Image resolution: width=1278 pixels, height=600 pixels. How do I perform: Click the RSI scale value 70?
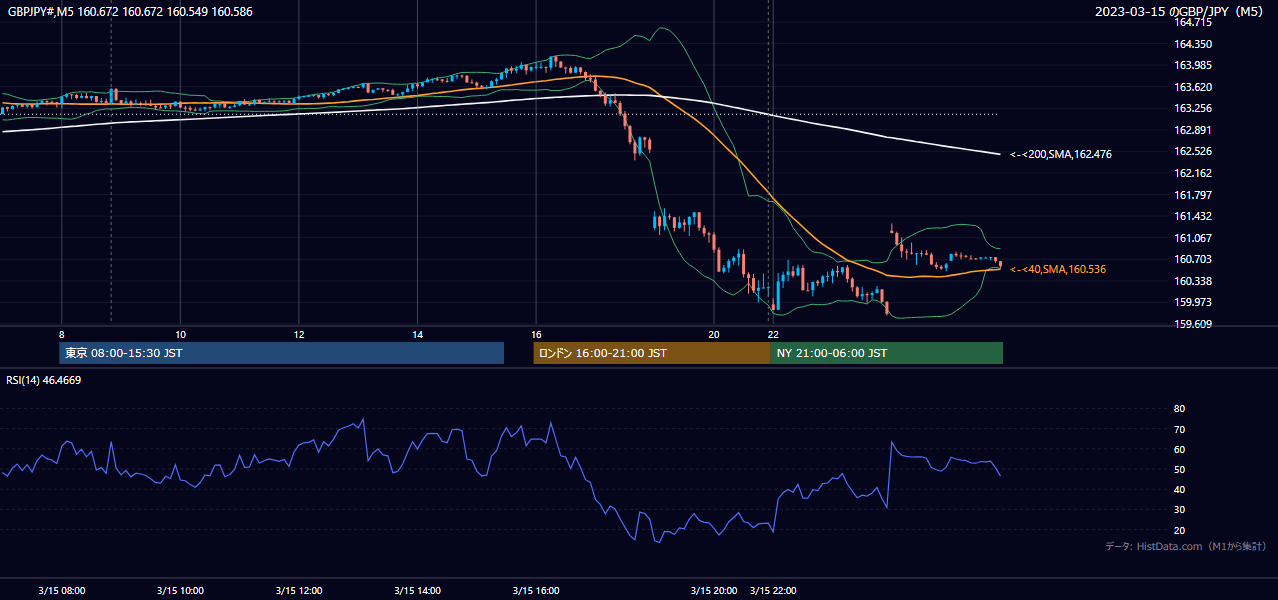click(1180, 429)
